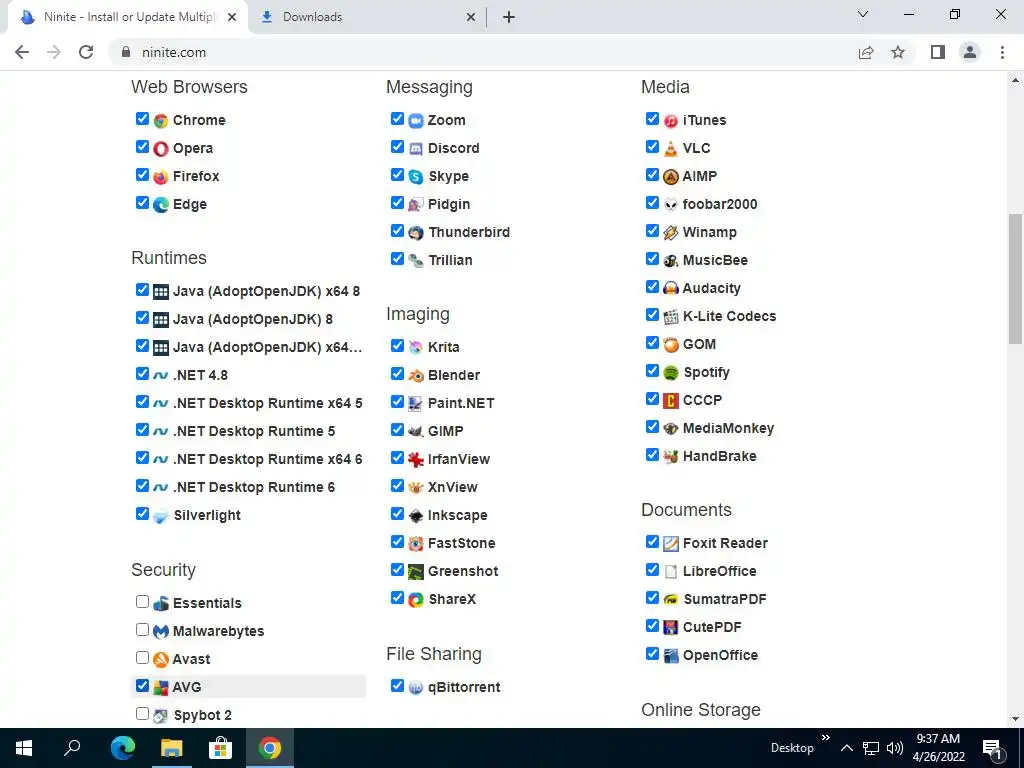1024x768 pixels.
Task: Click the Zoom camera icon
Action: click(x=416, y=121)
